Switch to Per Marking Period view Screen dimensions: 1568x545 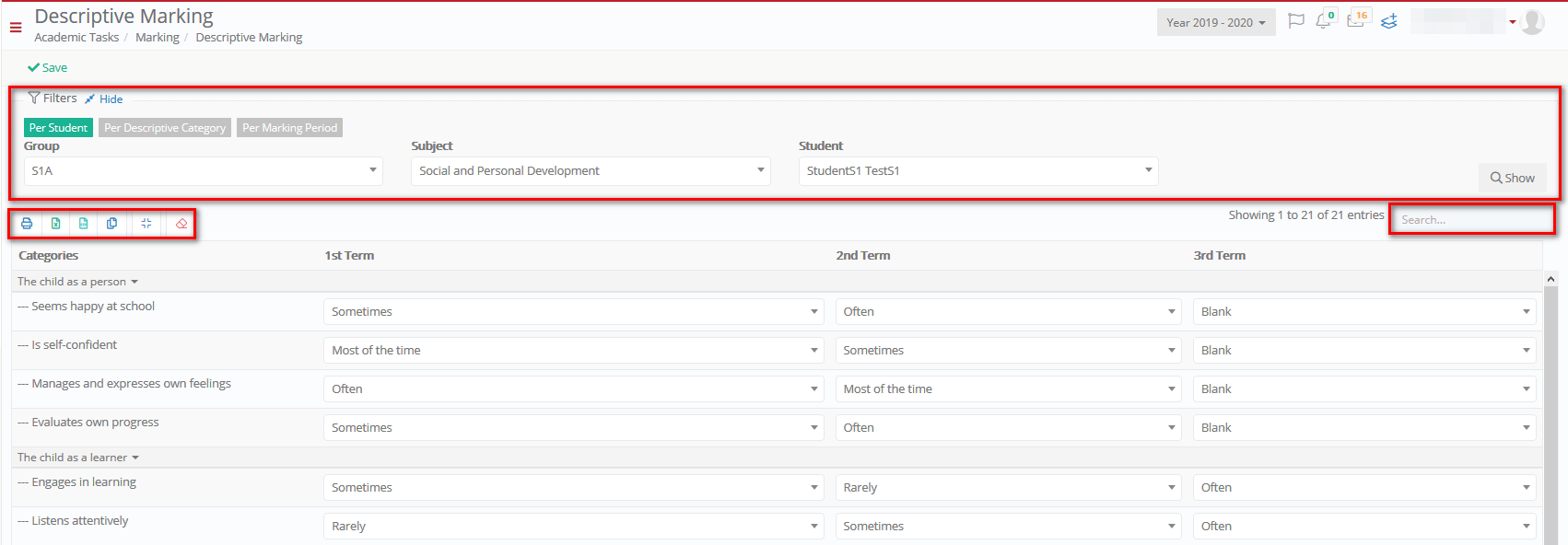(x=290, y=128)
